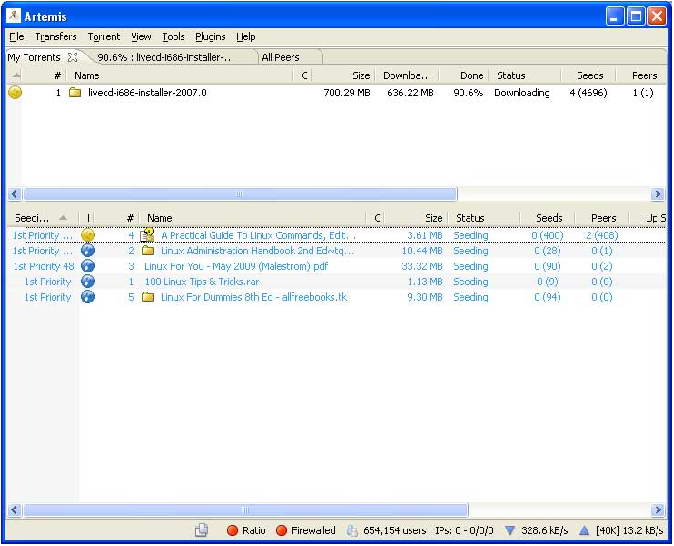
Task: Click the yellow health icon of livecd torrent
Action: click(15, 92)
